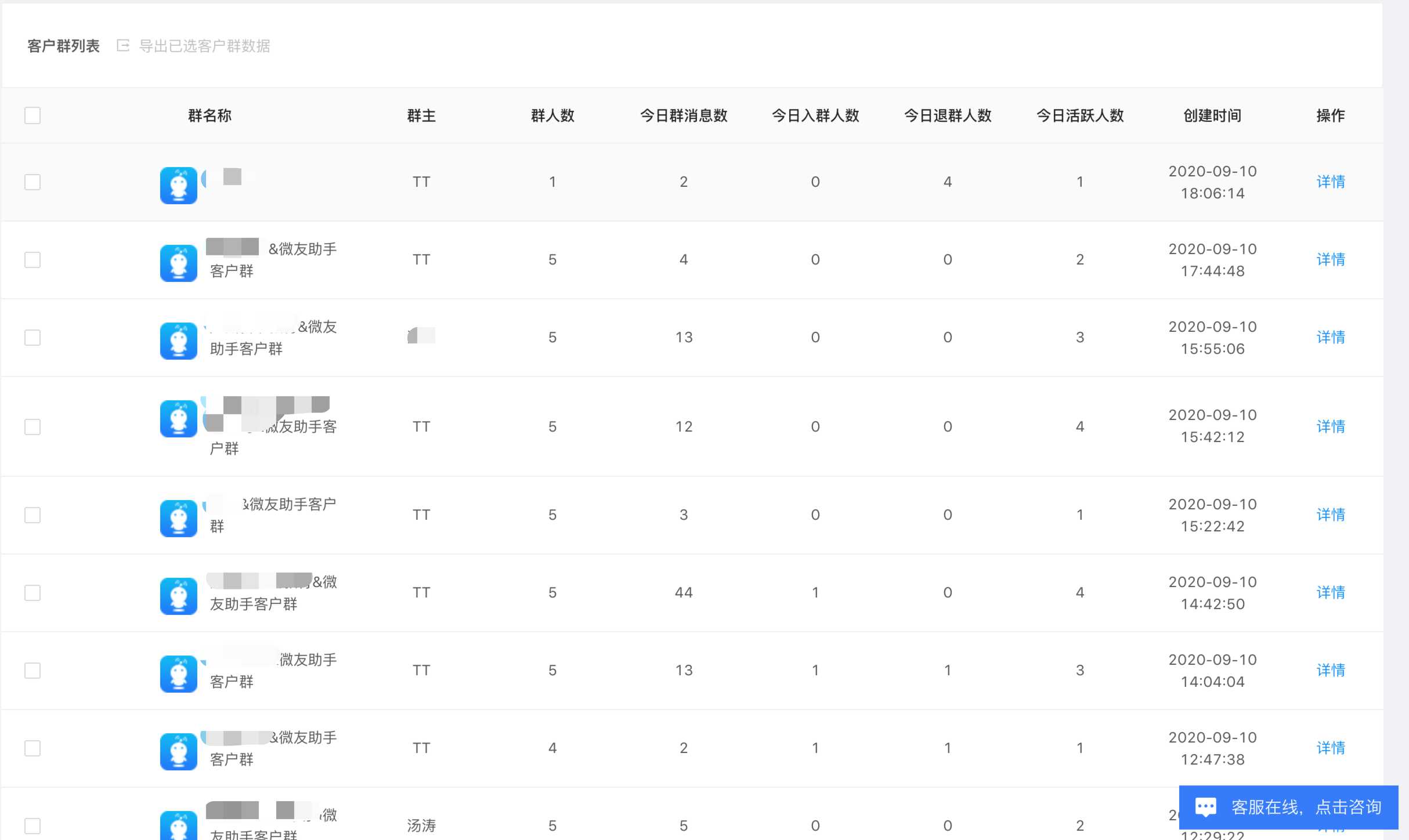Check the row created at 14:42:50
Screen dimensions: 1409x840
[x=32, y=593]
